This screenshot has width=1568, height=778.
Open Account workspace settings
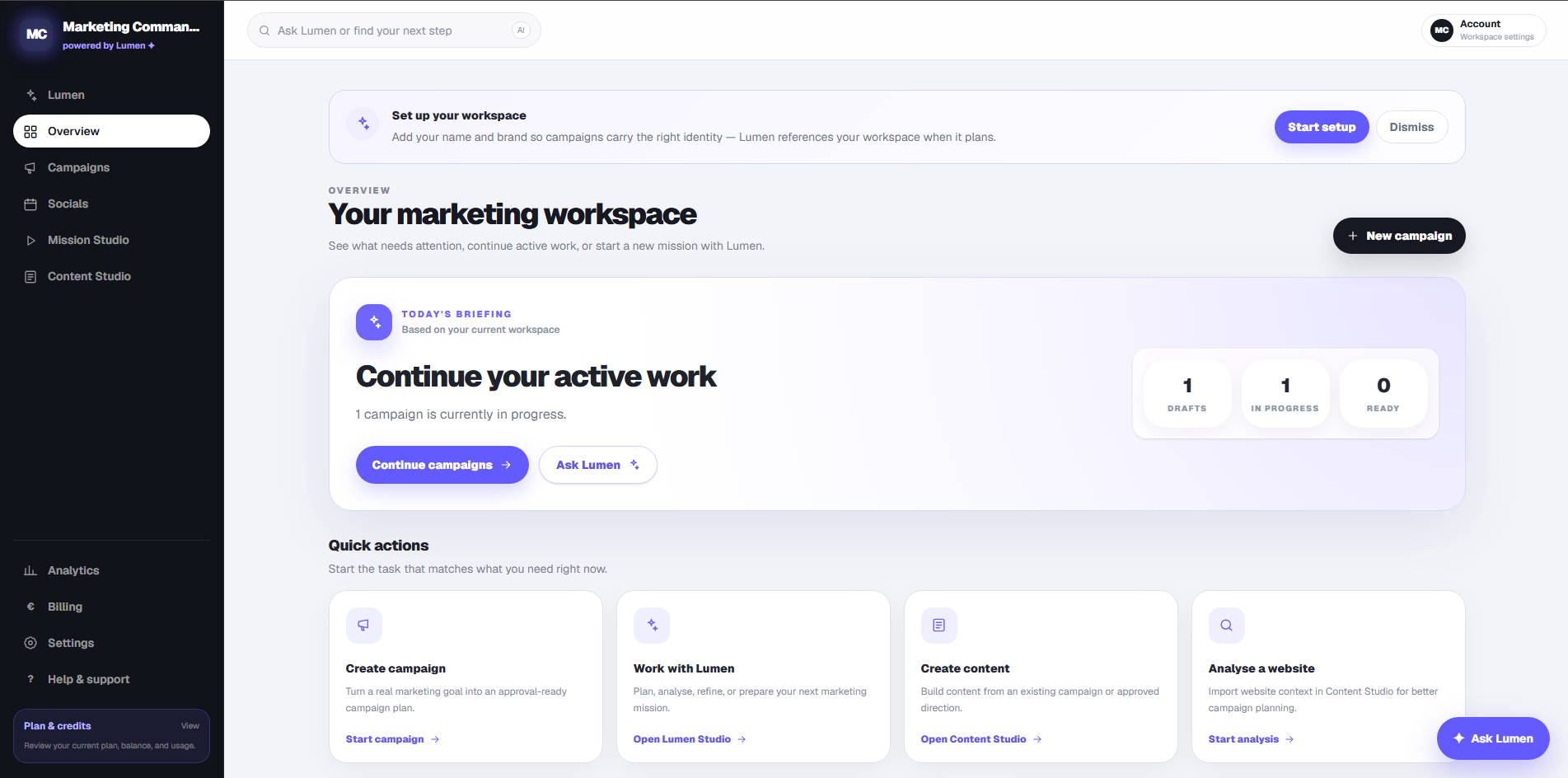(1484, 30)
